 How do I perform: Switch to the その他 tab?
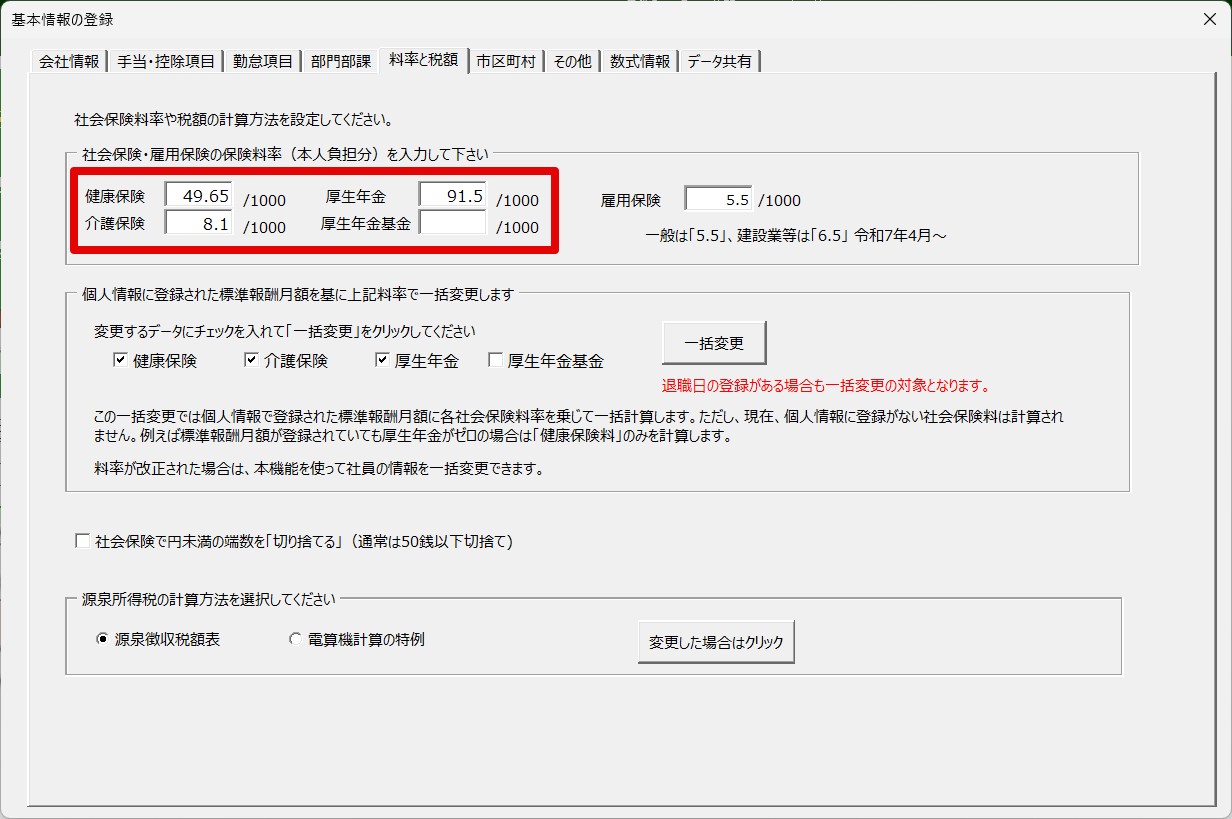pos(572,62)
